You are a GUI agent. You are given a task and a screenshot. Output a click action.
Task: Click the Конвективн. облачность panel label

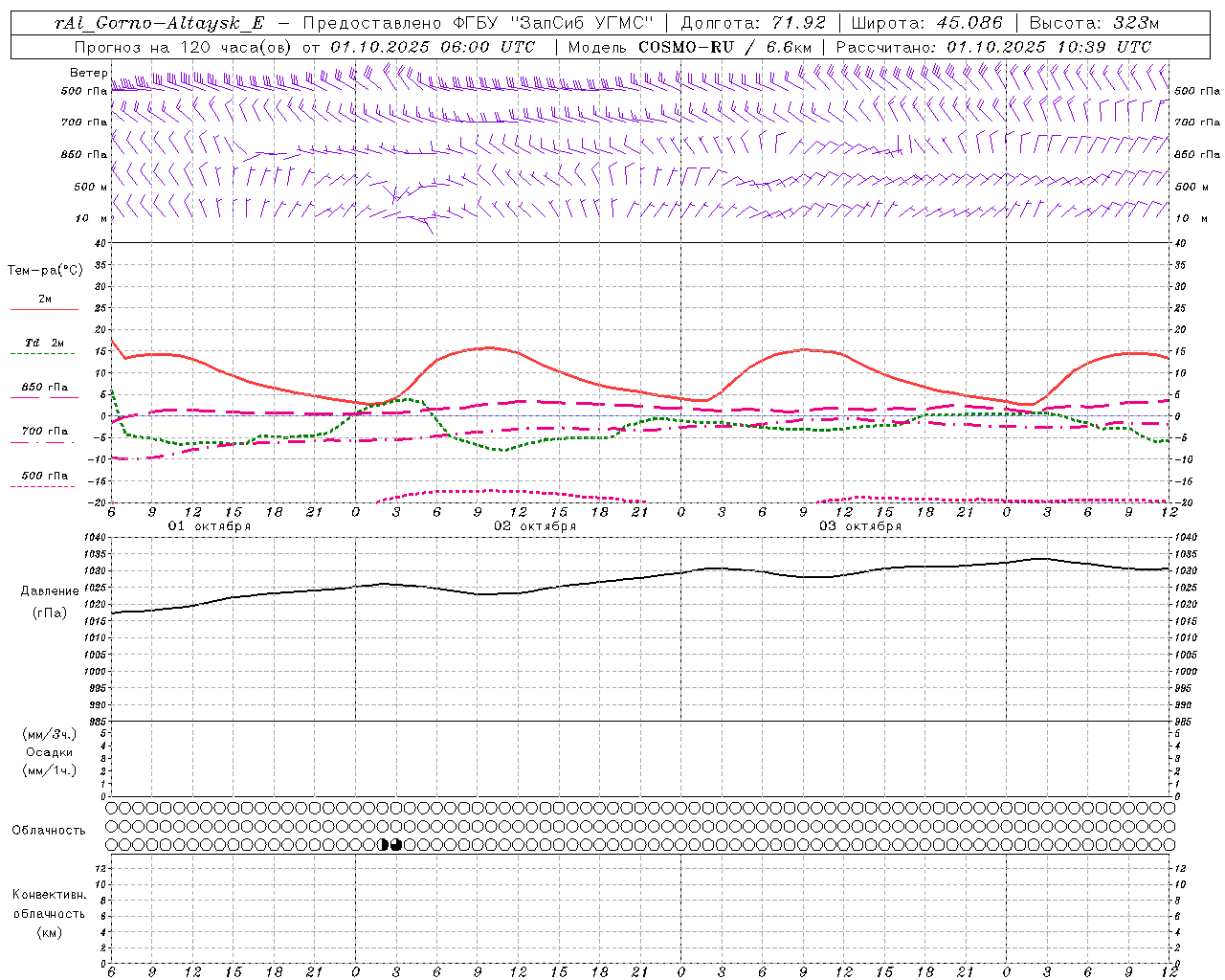tap(49, 904)
